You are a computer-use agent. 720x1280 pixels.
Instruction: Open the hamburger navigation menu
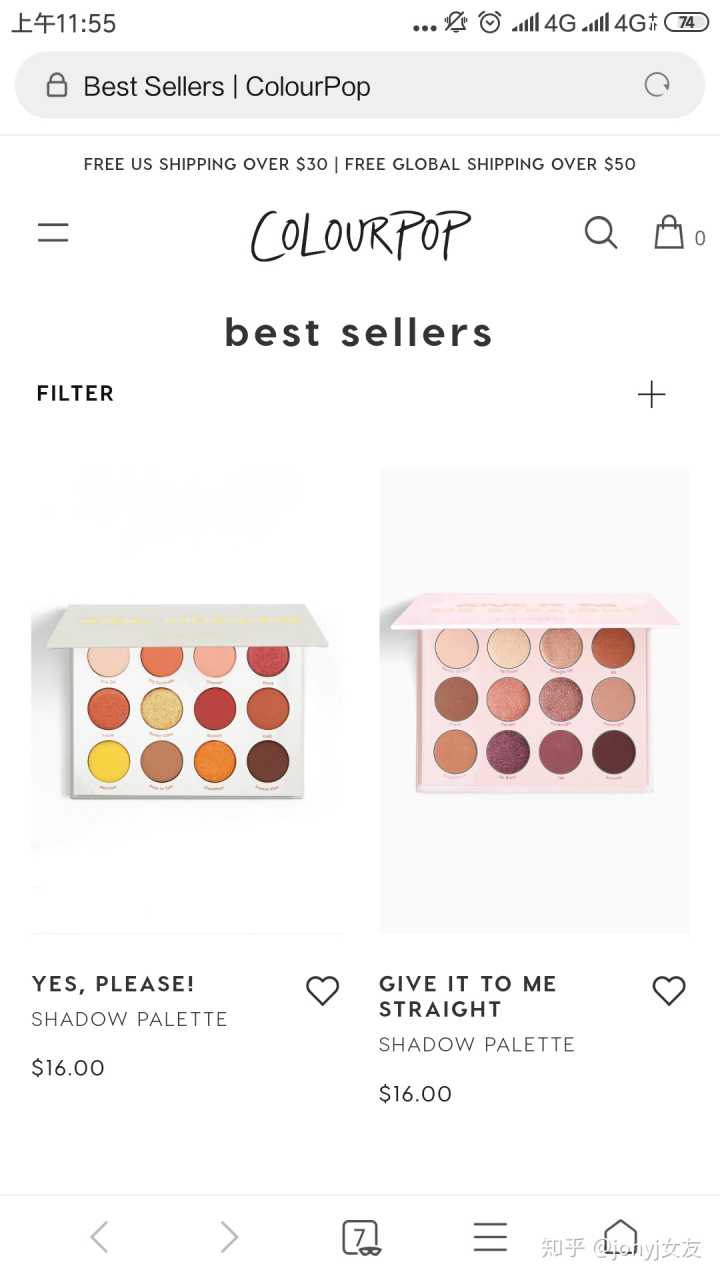[x=53, y=233]
